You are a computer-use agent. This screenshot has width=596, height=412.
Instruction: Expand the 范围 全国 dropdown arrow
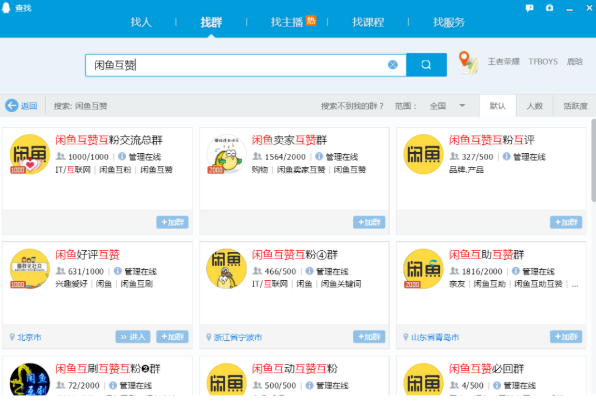[x=462, y=105]
